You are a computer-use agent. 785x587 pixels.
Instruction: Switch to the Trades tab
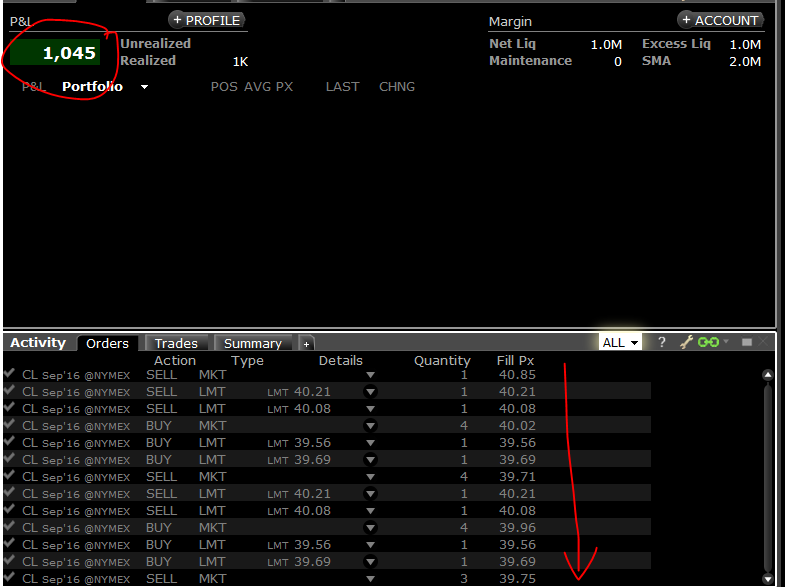click(176, 343)
